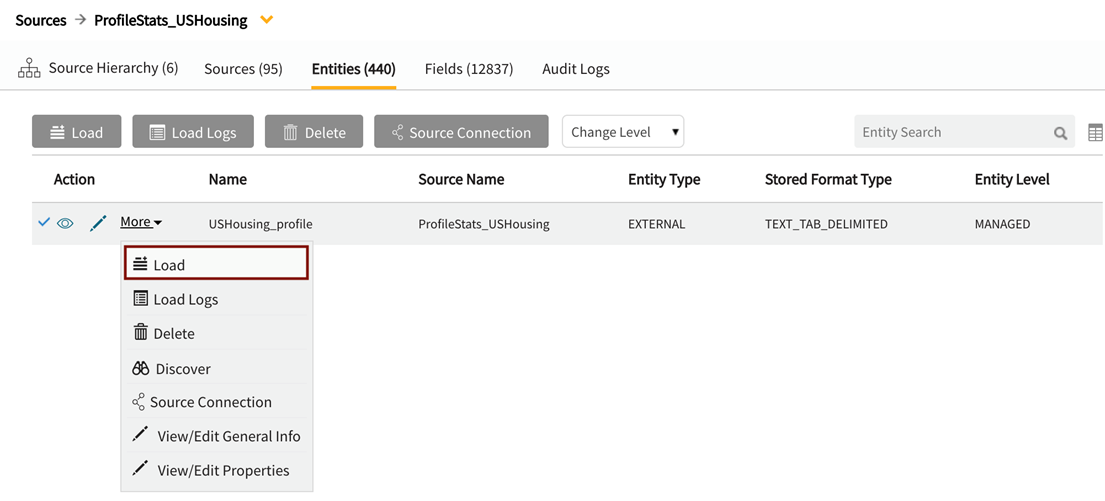
Task: Switch to the Entities (440) tab
Action: click(354, 69)
